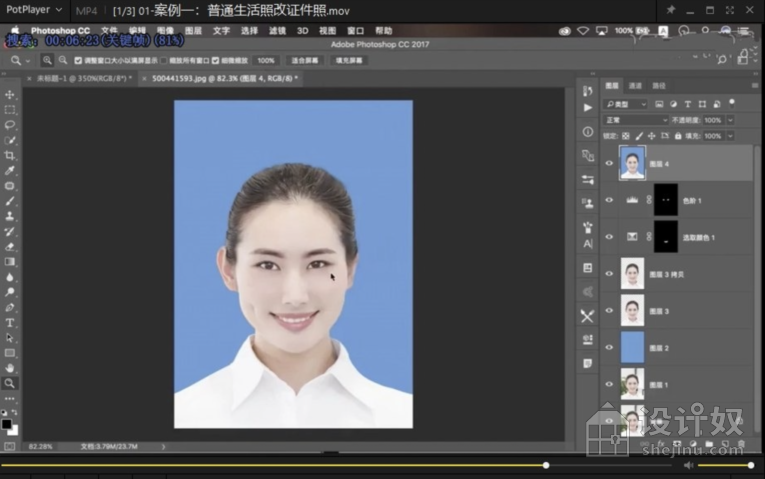Toggle resize window to fit checkbox
The width and height of the screenshot is (765, 479).
(78, 60)
